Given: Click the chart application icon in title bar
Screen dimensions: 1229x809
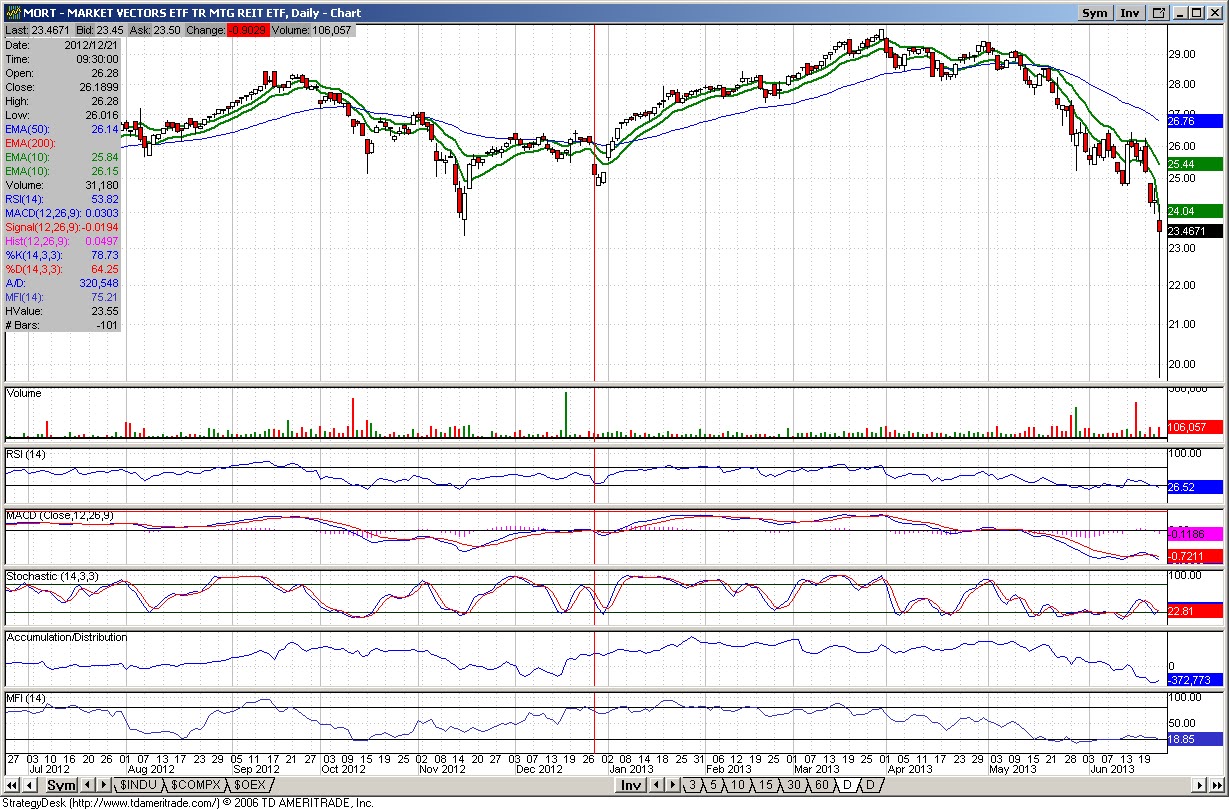Looking at the screenshot, I should click(x=12, y=13).
